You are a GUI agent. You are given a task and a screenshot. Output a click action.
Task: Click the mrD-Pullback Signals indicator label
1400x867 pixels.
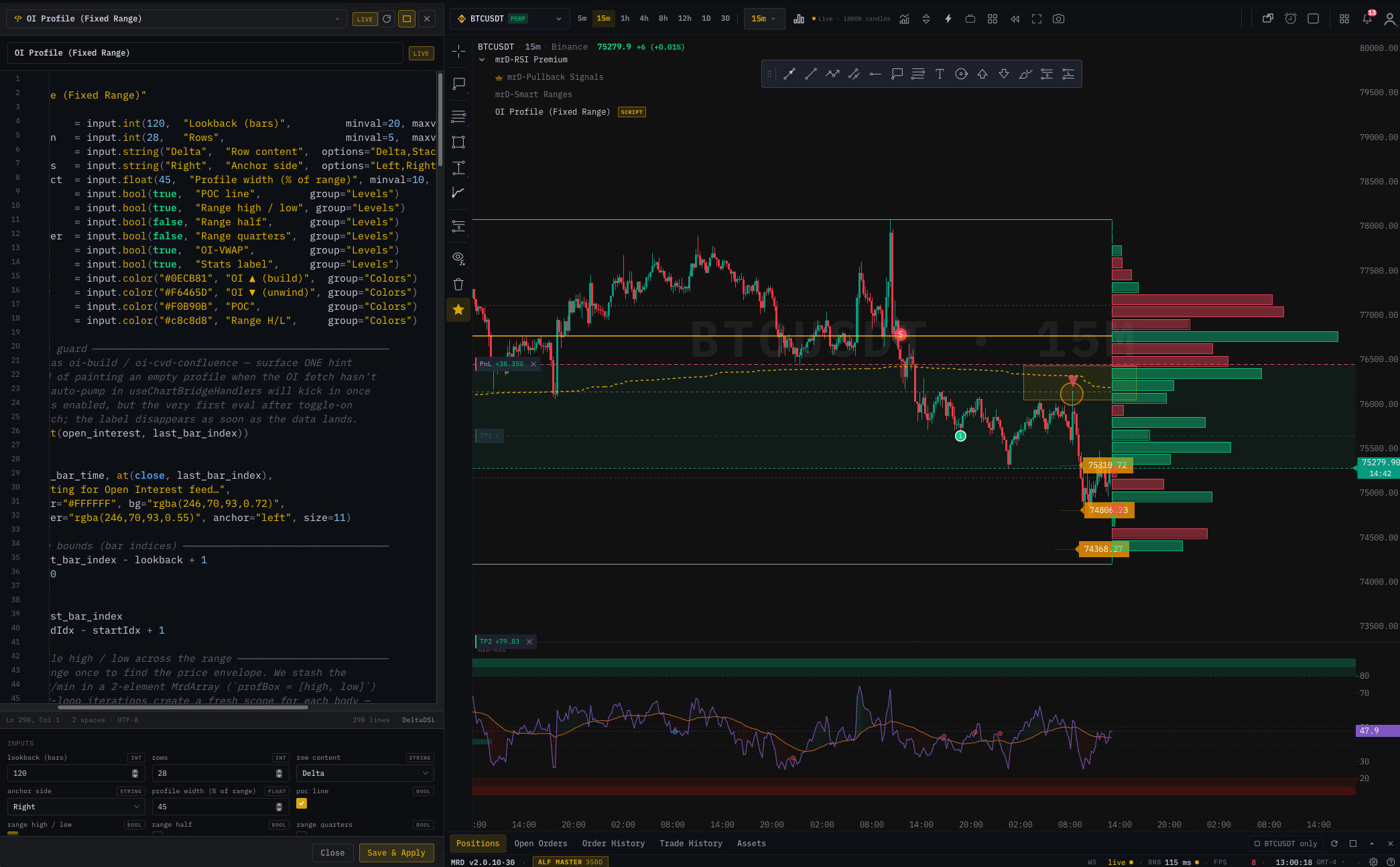555,77
